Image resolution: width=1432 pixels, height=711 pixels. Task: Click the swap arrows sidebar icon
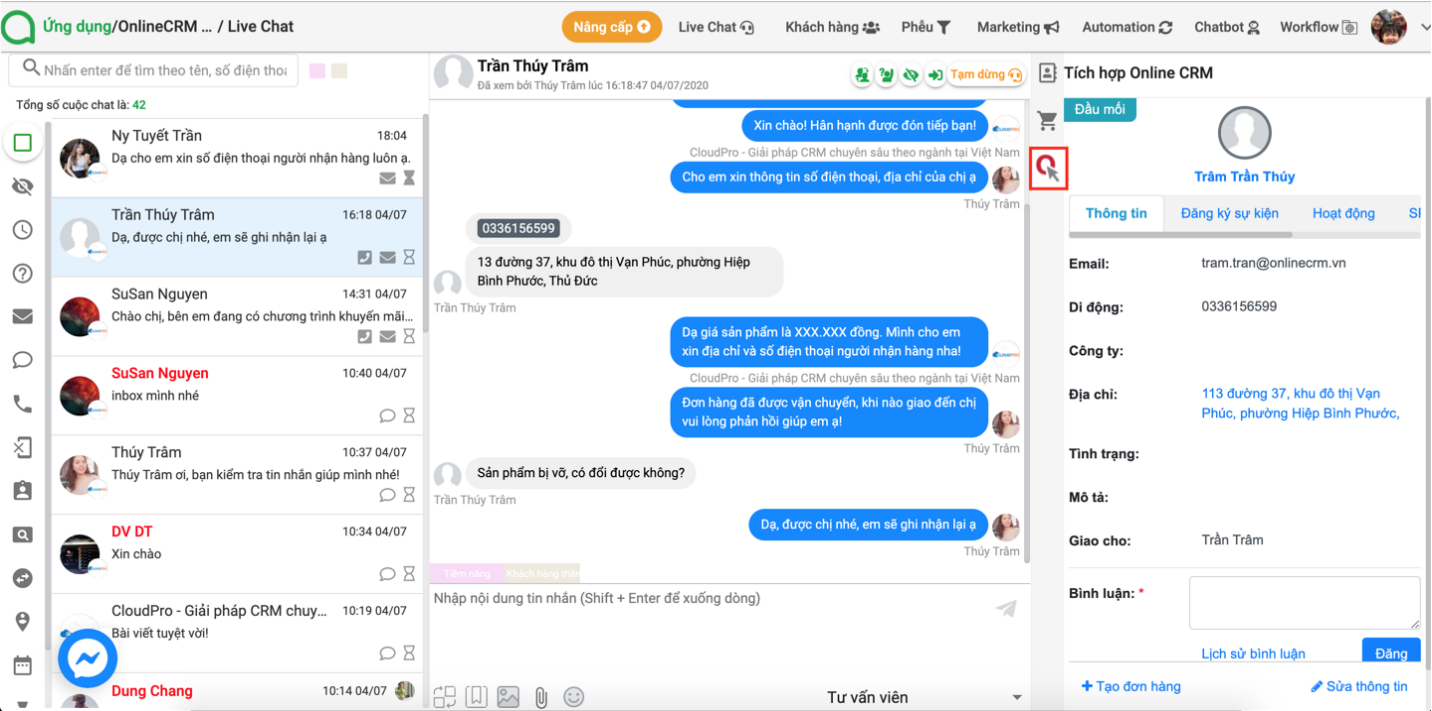[x=23, y=578]
